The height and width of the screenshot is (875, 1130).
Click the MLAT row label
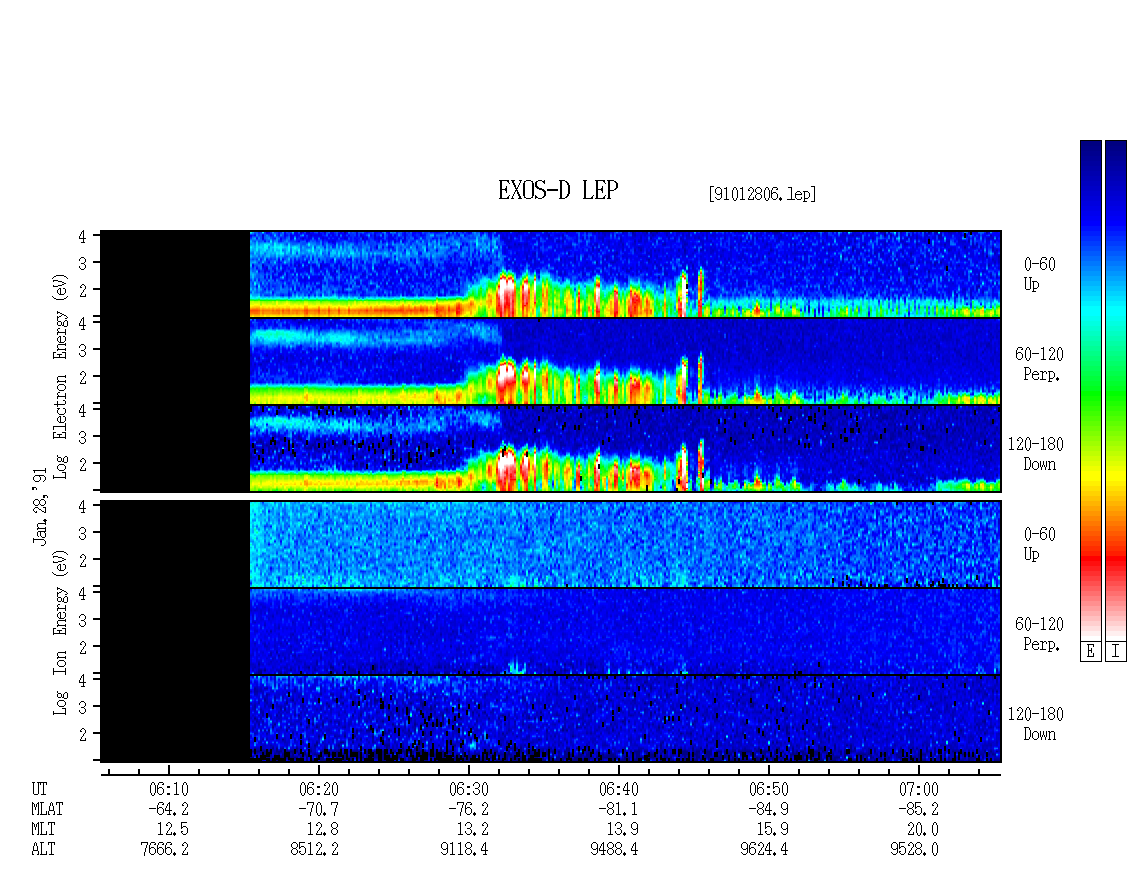pyautogui.click(x=48, y=809)
